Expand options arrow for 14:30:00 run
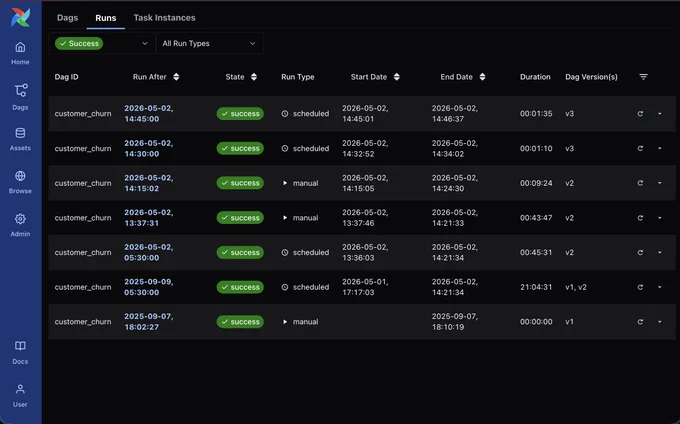The width and height of the screenshot is (680, 424). [660, 148]
